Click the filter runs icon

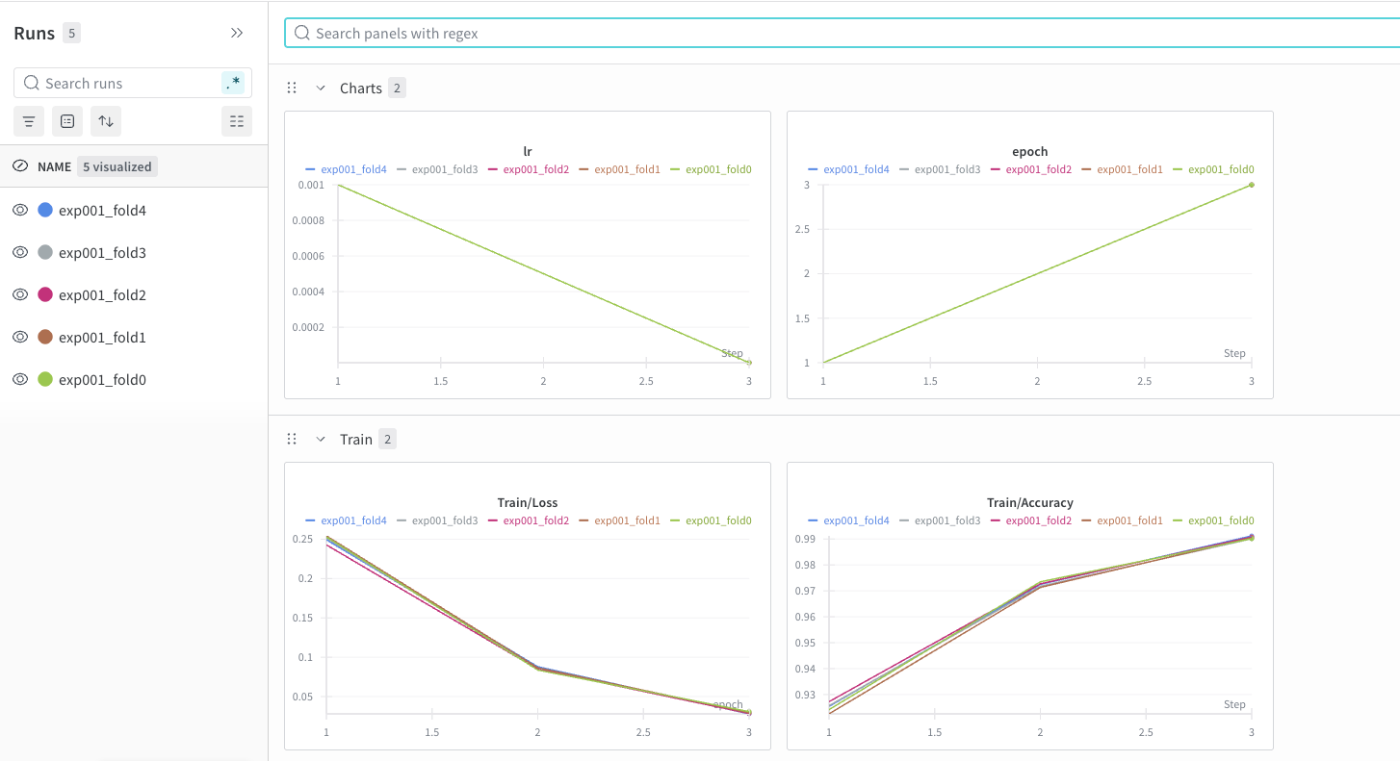tap(29, 121)
